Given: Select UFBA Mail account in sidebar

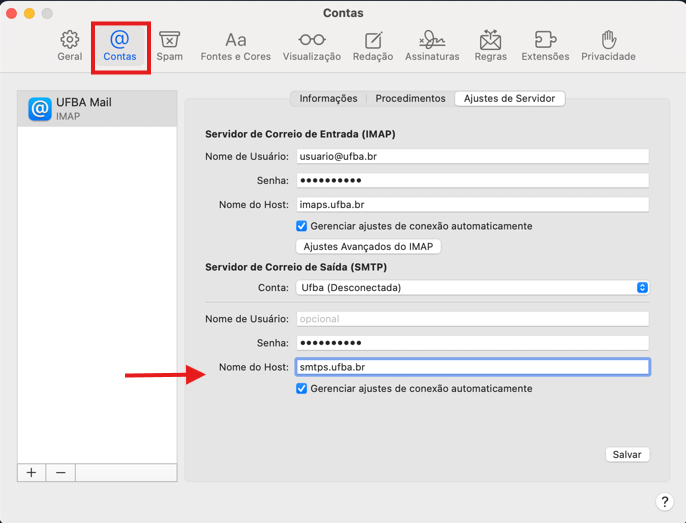Looking at the screenshot, I should (97, 109).
